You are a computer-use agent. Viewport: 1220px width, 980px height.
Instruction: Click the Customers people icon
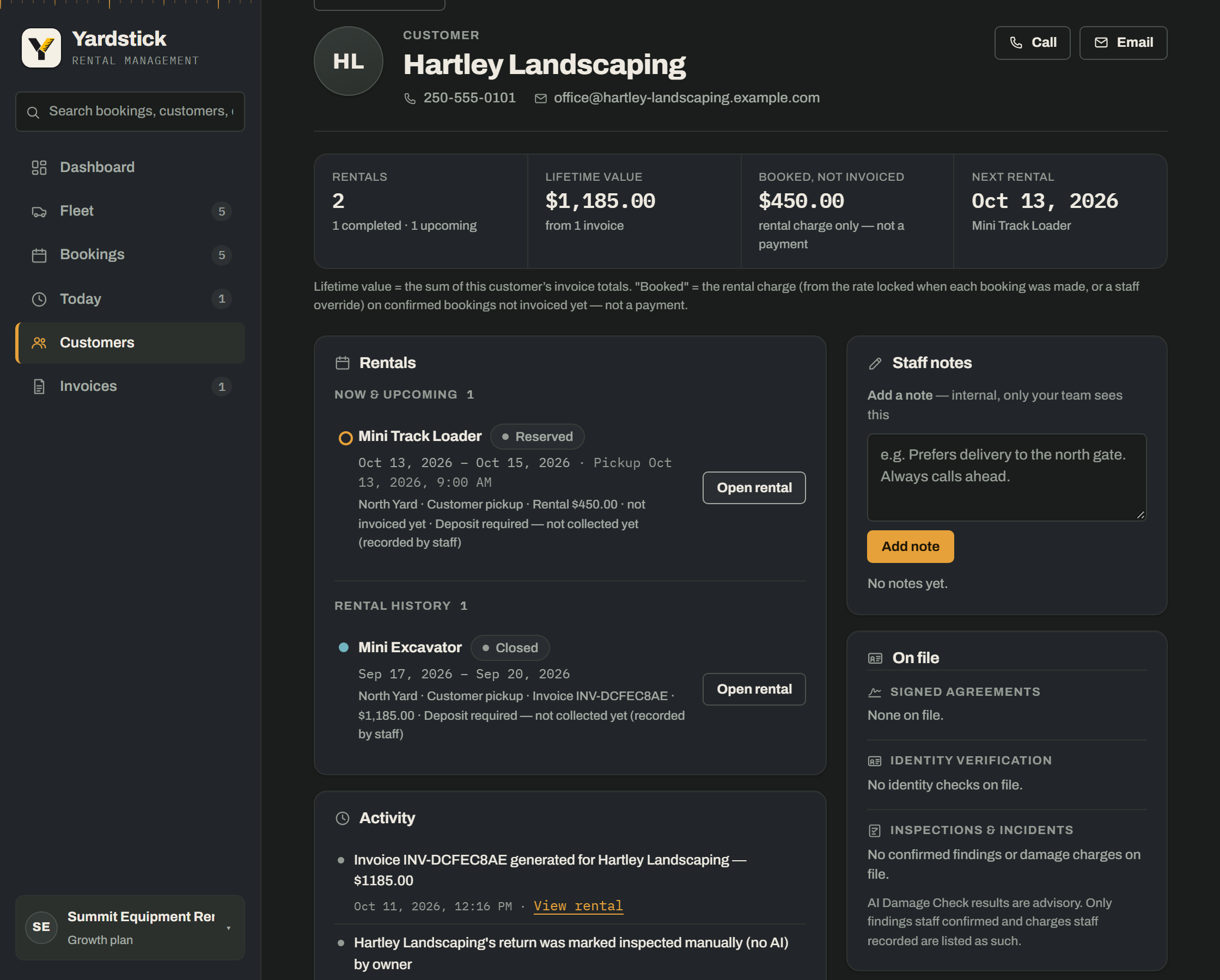point(39,343)
